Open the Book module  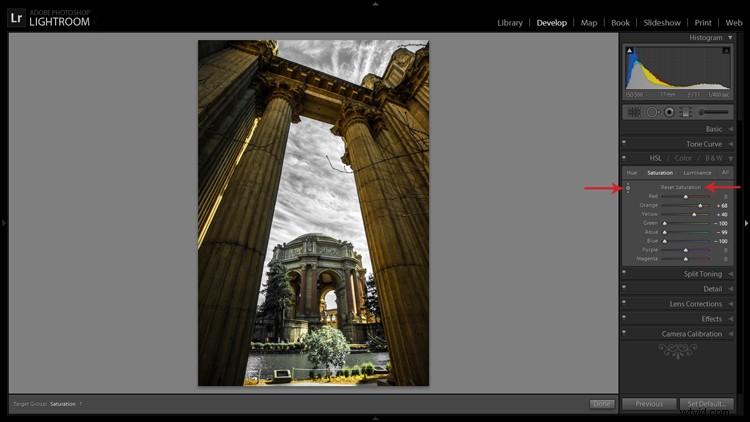click(x=620, y=22)
